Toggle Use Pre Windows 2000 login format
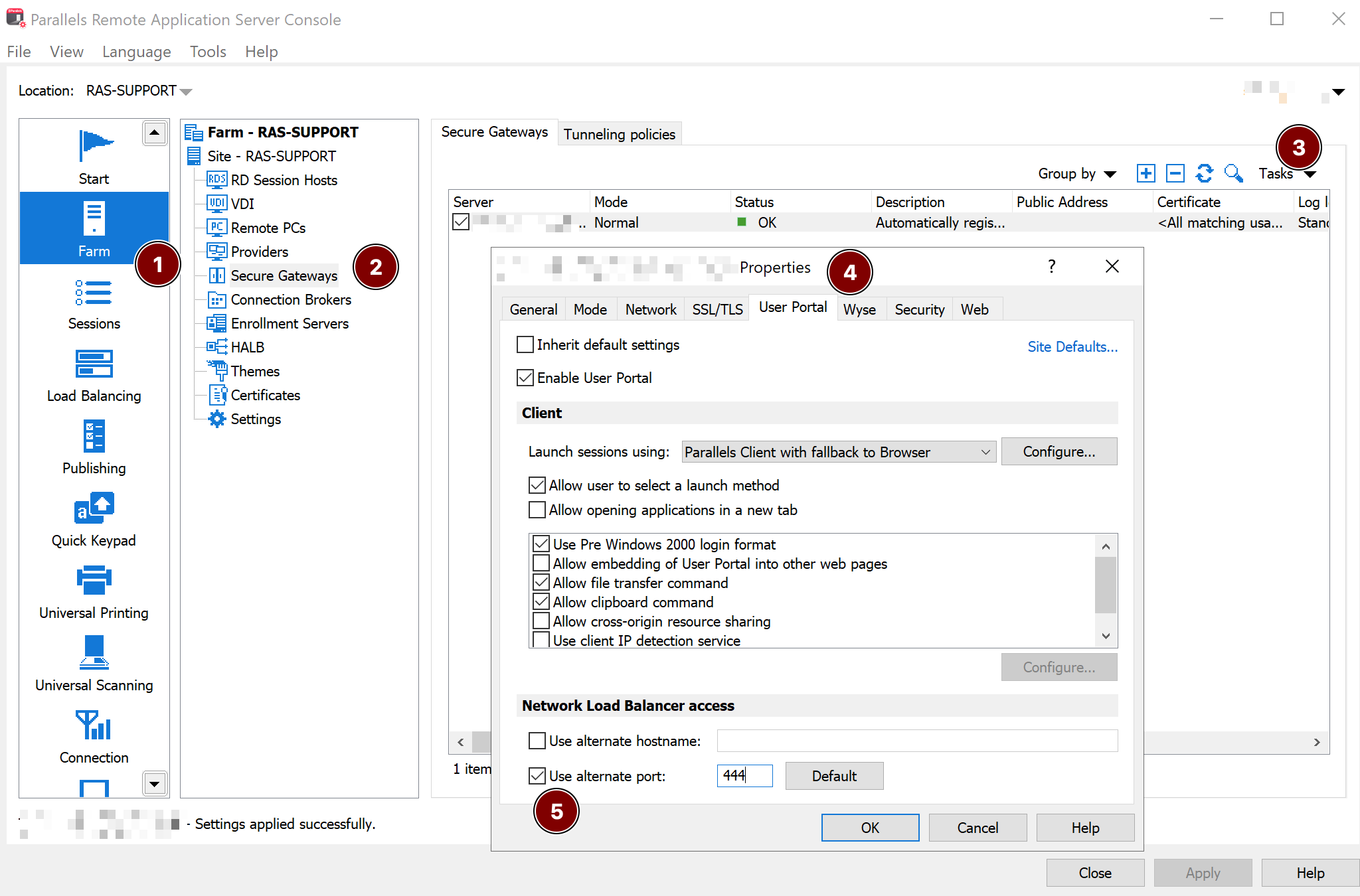This screenshot has height=896, width=1360. [x=541, y=544]
